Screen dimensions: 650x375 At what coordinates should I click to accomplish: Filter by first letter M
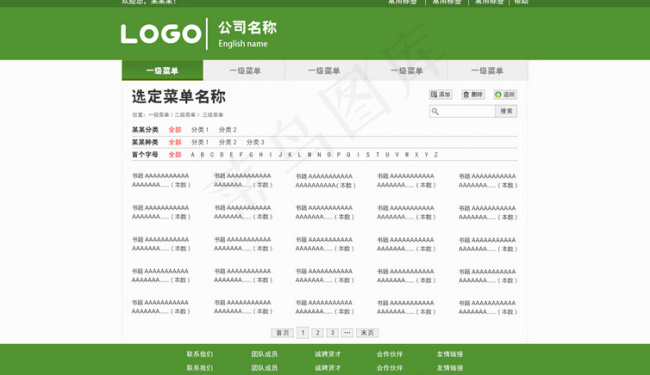point(309,155)
